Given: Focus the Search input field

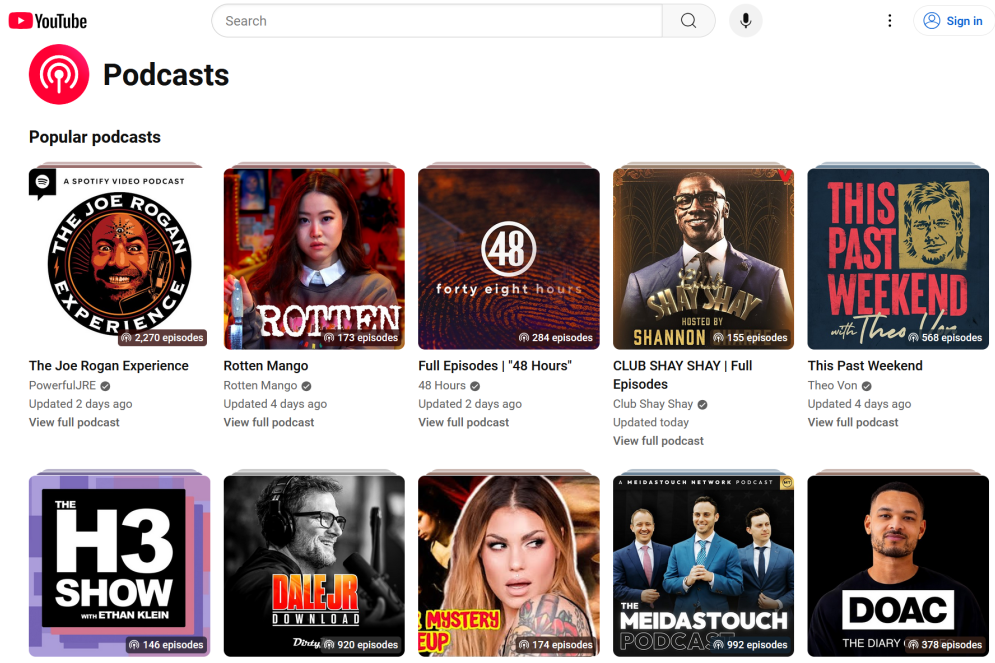Looking at the screenshot, I should coord(437,21).
